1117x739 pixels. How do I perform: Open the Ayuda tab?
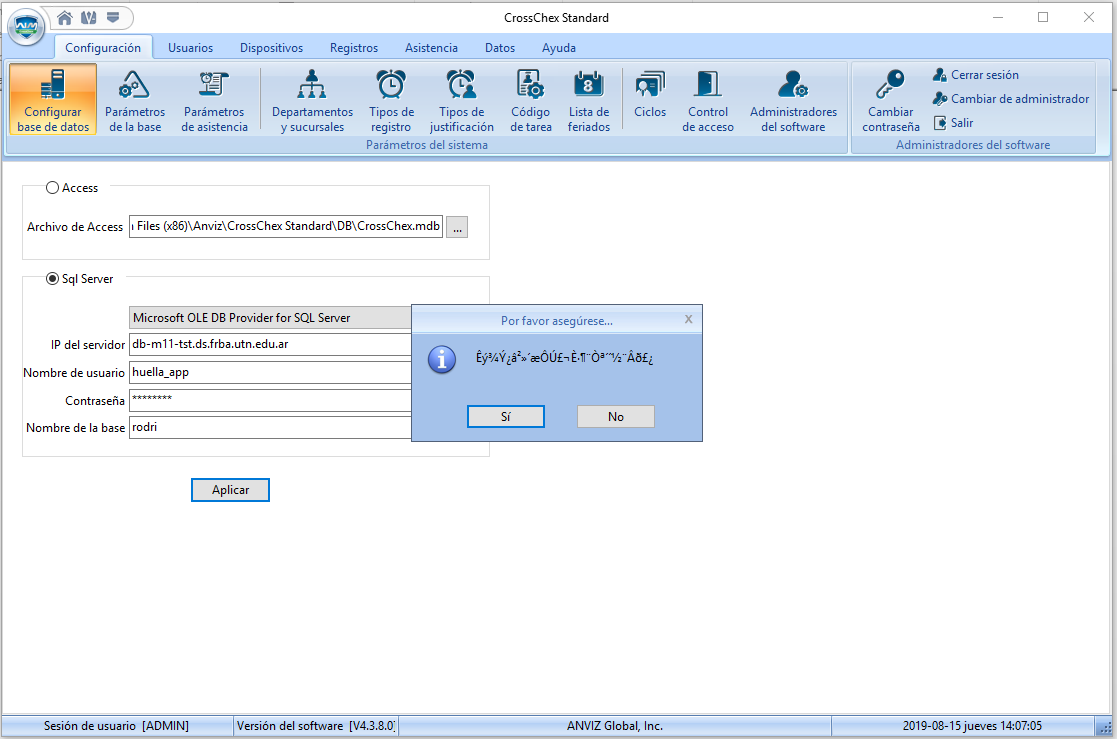point(558,48)
